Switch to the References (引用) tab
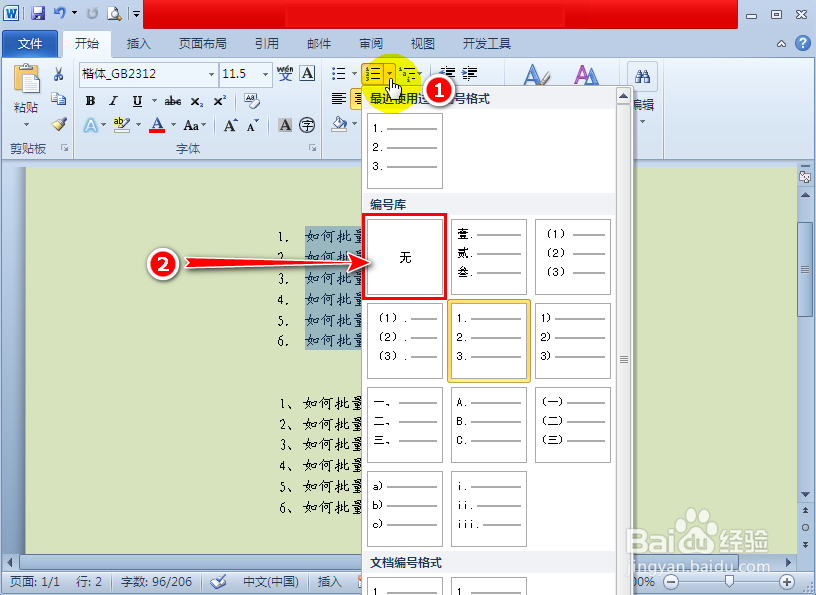Screen dimensions: 816x595 coord(266,44)
